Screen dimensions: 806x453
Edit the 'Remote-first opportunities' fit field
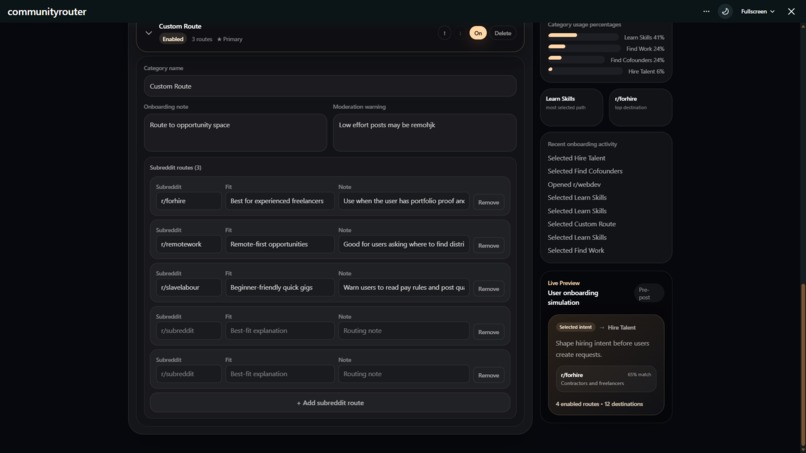point(280,244)
